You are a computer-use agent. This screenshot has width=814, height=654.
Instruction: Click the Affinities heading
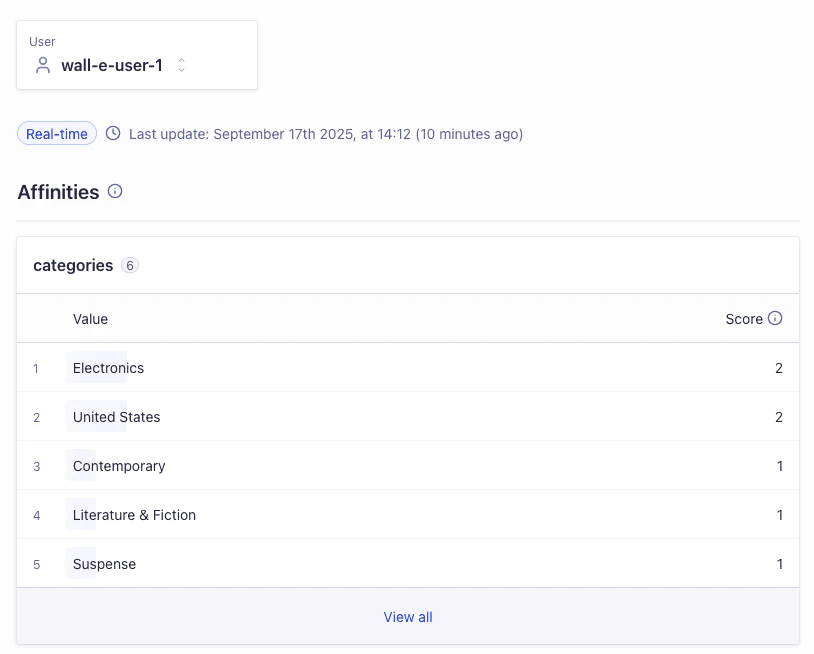point(56,191)
